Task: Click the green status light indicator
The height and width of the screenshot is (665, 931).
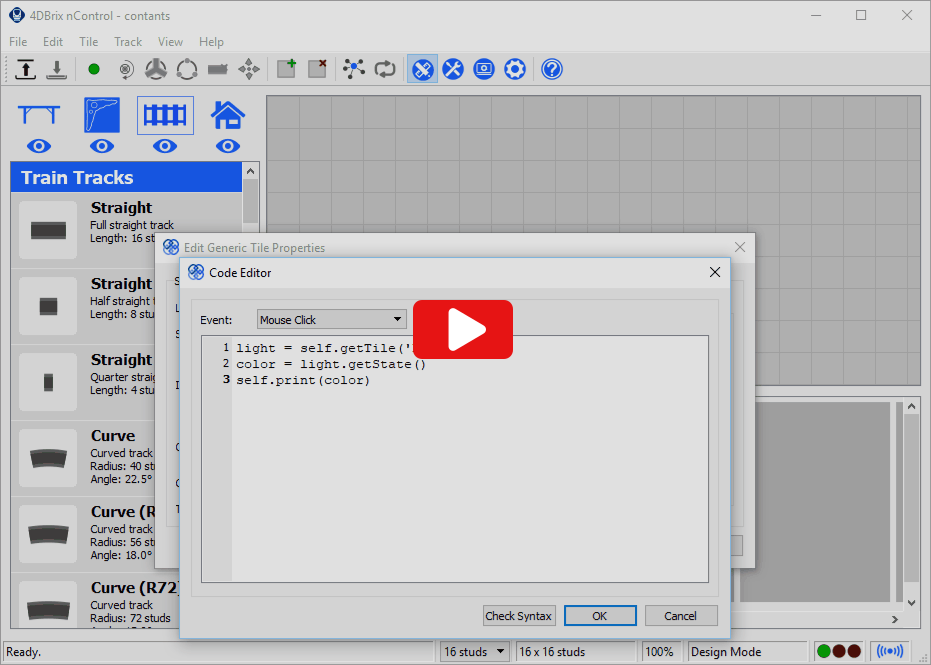Action: point(824,651)
